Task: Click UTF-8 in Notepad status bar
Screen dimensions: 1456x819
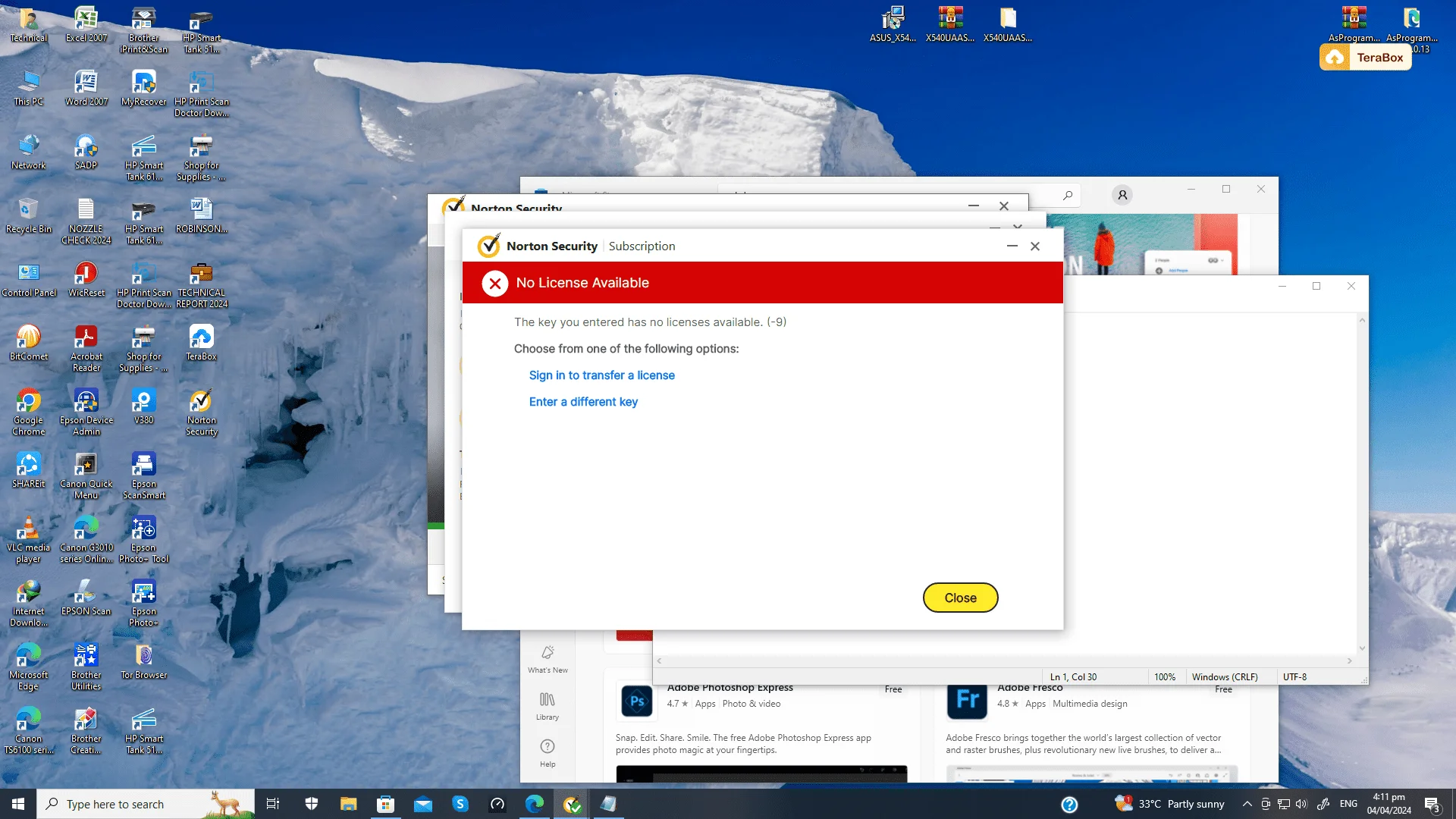Action: click(x=1294, y=677)
